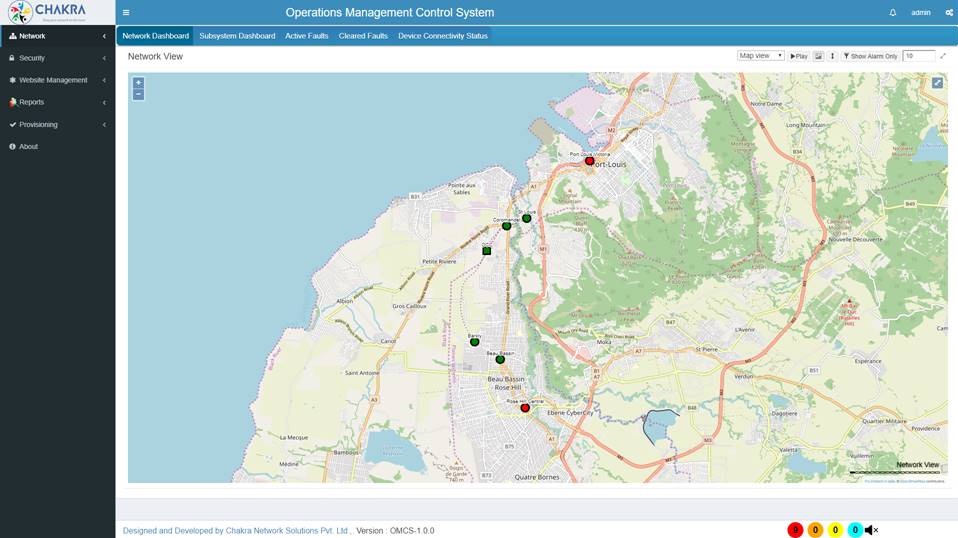The width and height of the screenshot is (958, 538).
Task: Switch to Active Faults tab
Action: click(x=307, y=36)
